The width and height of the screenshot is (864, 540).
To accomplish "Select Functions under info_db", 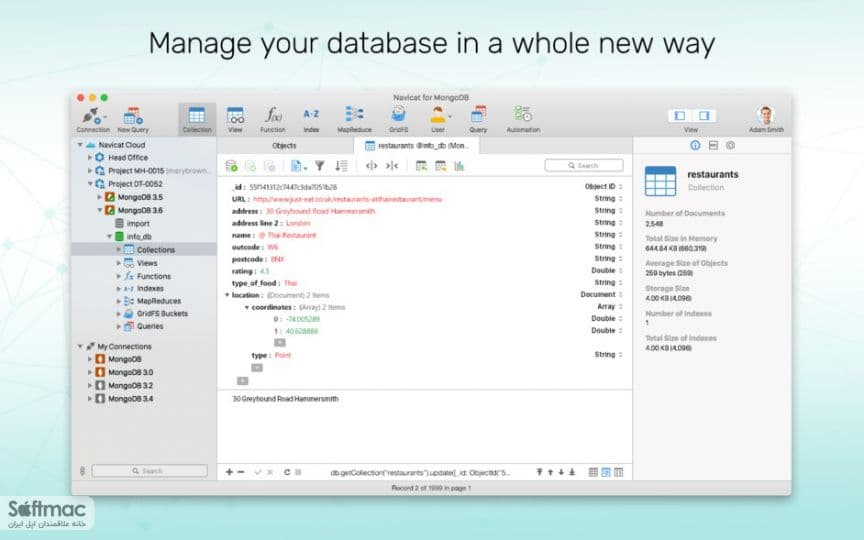I will click(154, 276).
